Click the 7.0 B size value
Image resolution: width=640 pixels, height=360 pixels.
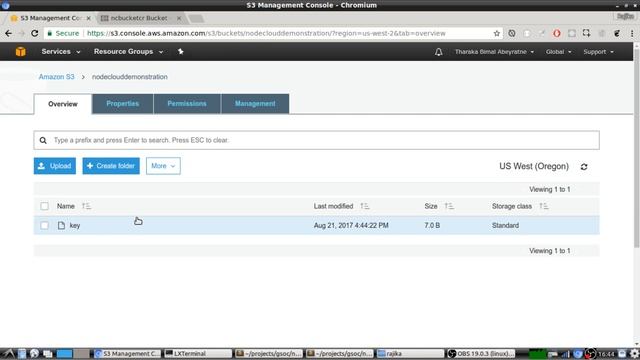(x=432, y=226)
